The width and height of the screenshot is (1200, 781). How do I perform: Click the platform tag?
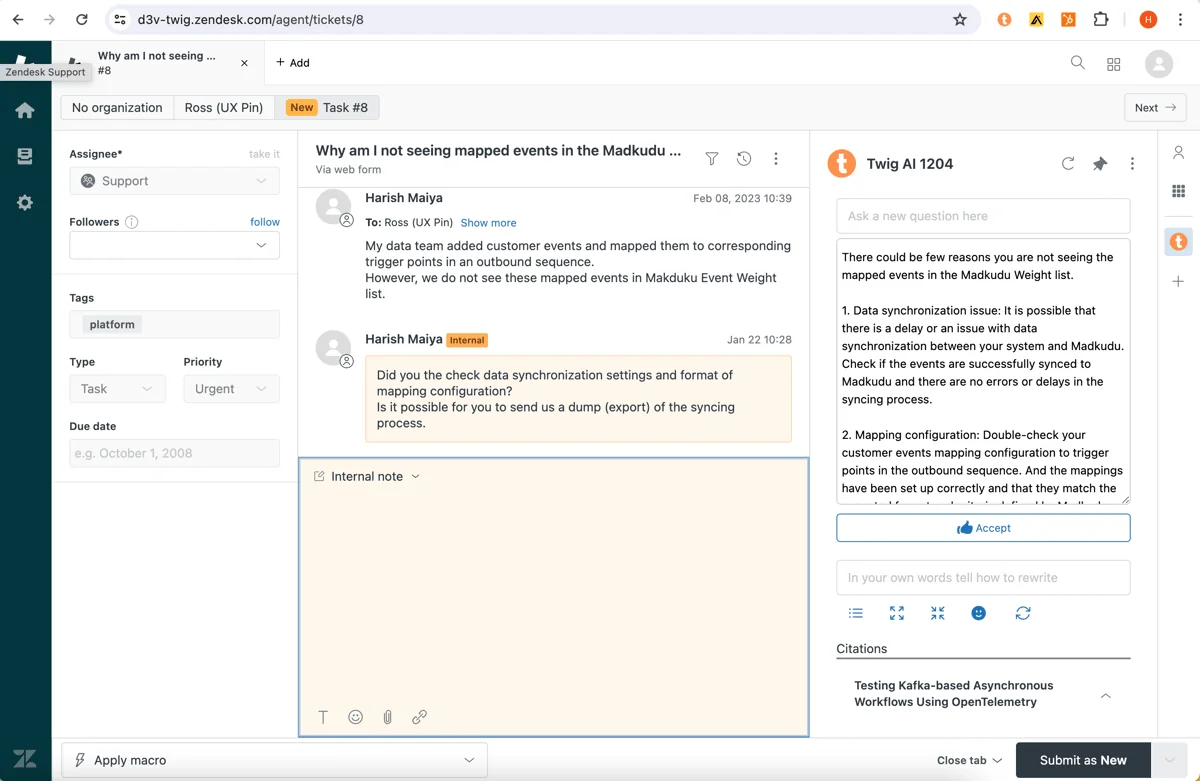point(112,324)
